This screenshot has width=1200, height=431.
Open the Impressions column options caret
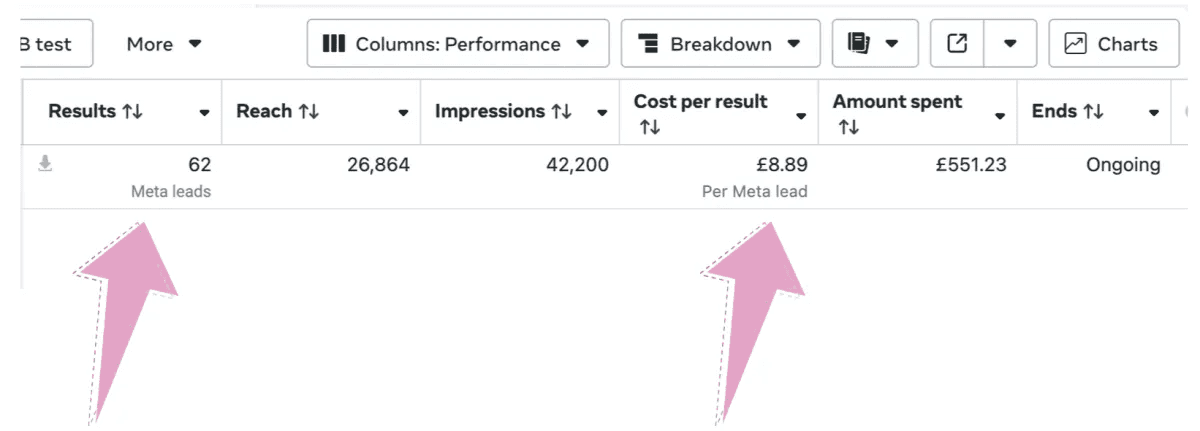coord(602,113)
